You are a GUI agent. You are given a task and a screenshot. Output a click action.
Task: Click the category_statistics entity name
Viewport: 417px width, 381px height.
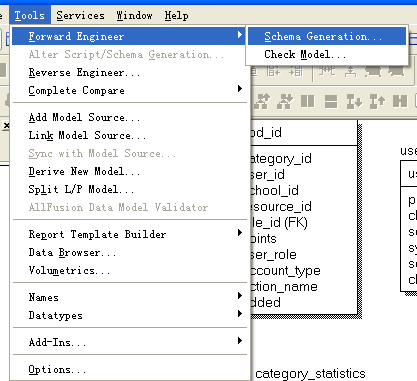point(310,374)
